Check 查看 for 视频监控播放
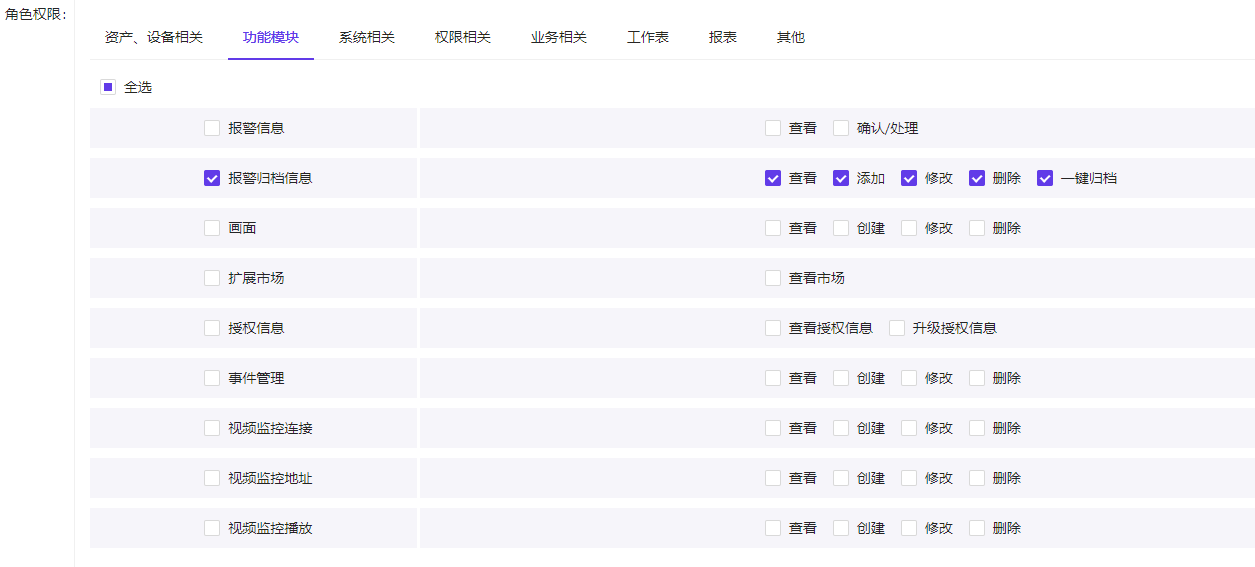This screenshot has width=1255, height=567. 773,528
